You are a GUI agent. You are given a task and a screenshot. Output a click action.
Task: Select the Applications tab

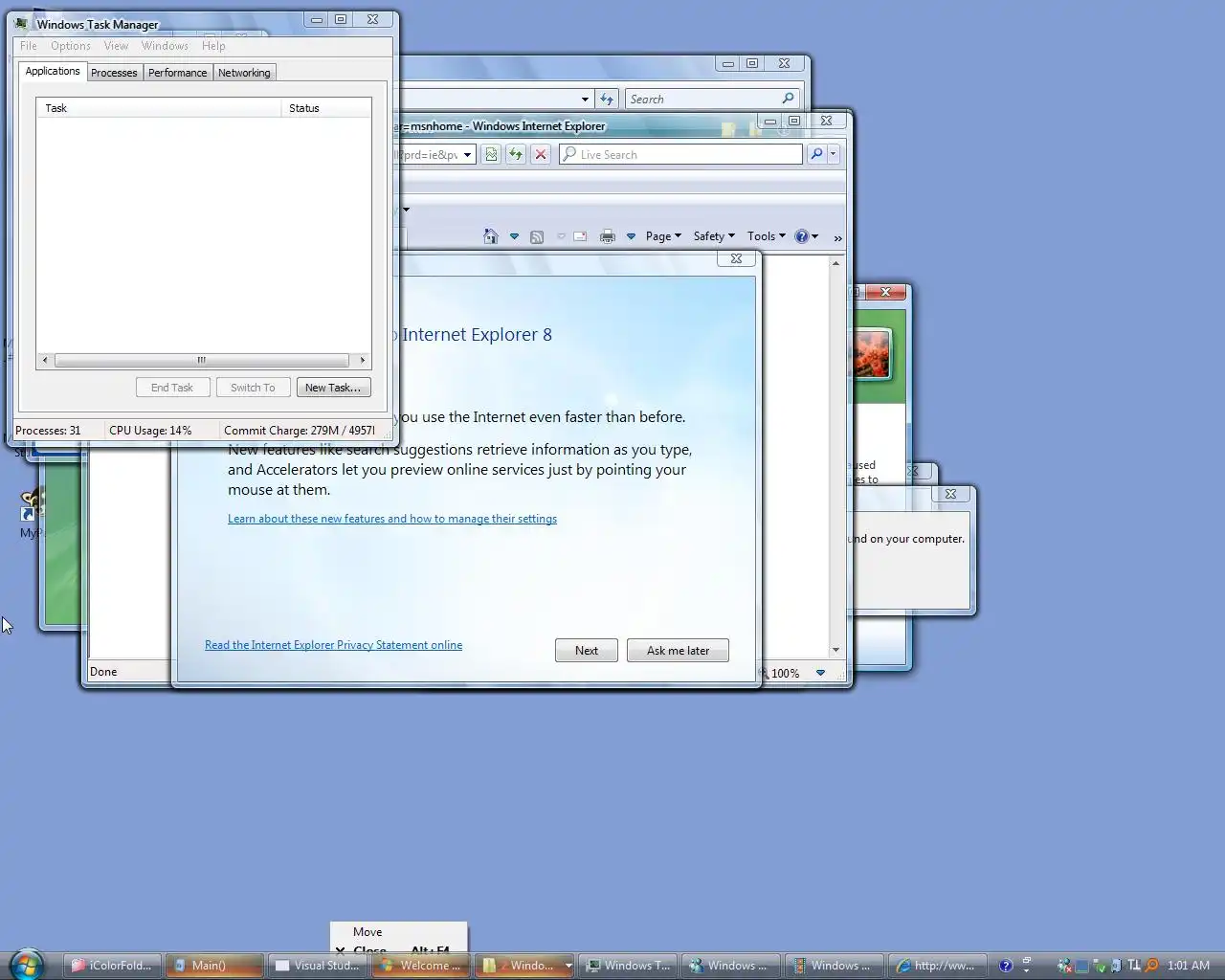(53, 72)
